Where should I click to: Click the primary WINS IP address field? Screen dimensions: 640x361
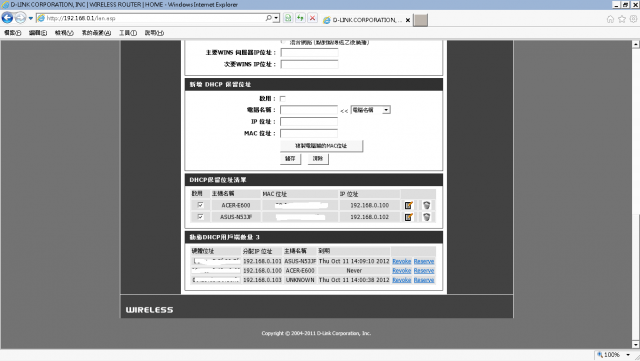pos(309,53)
